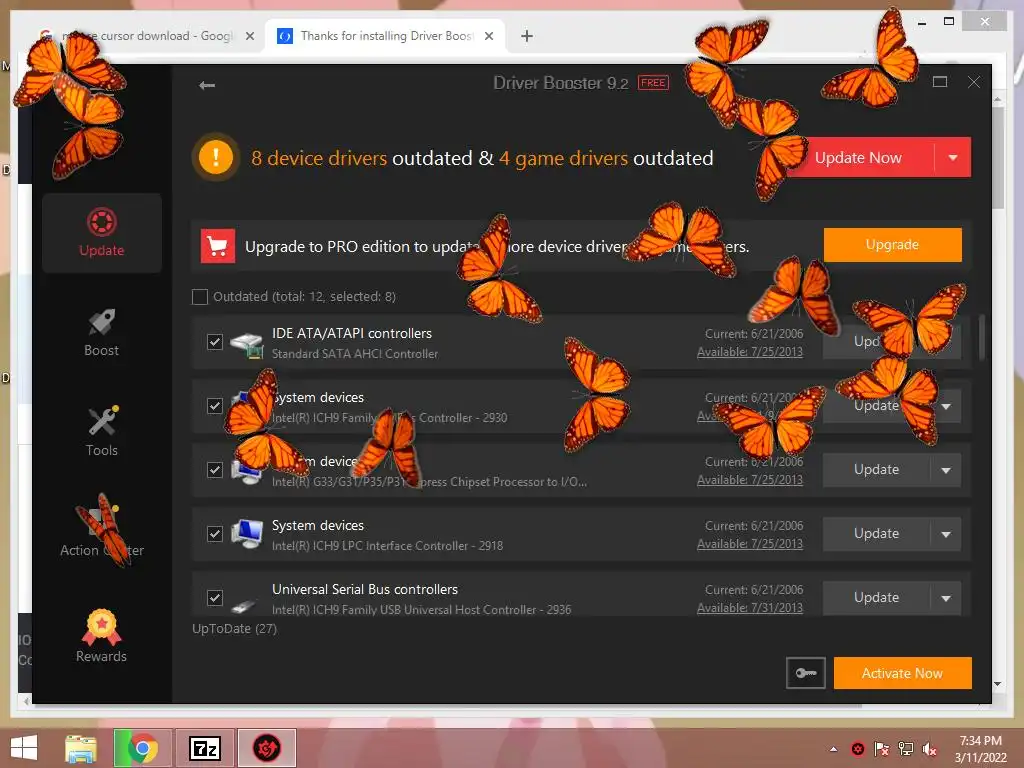1024x768 pixels.
Task: Toggle select-all Outdated checkbox
Action: 200,296
